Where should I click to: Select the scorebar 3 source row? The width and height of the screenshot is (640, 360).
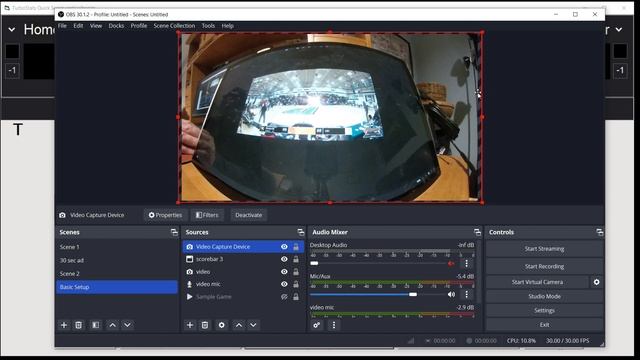pos(243,259)
